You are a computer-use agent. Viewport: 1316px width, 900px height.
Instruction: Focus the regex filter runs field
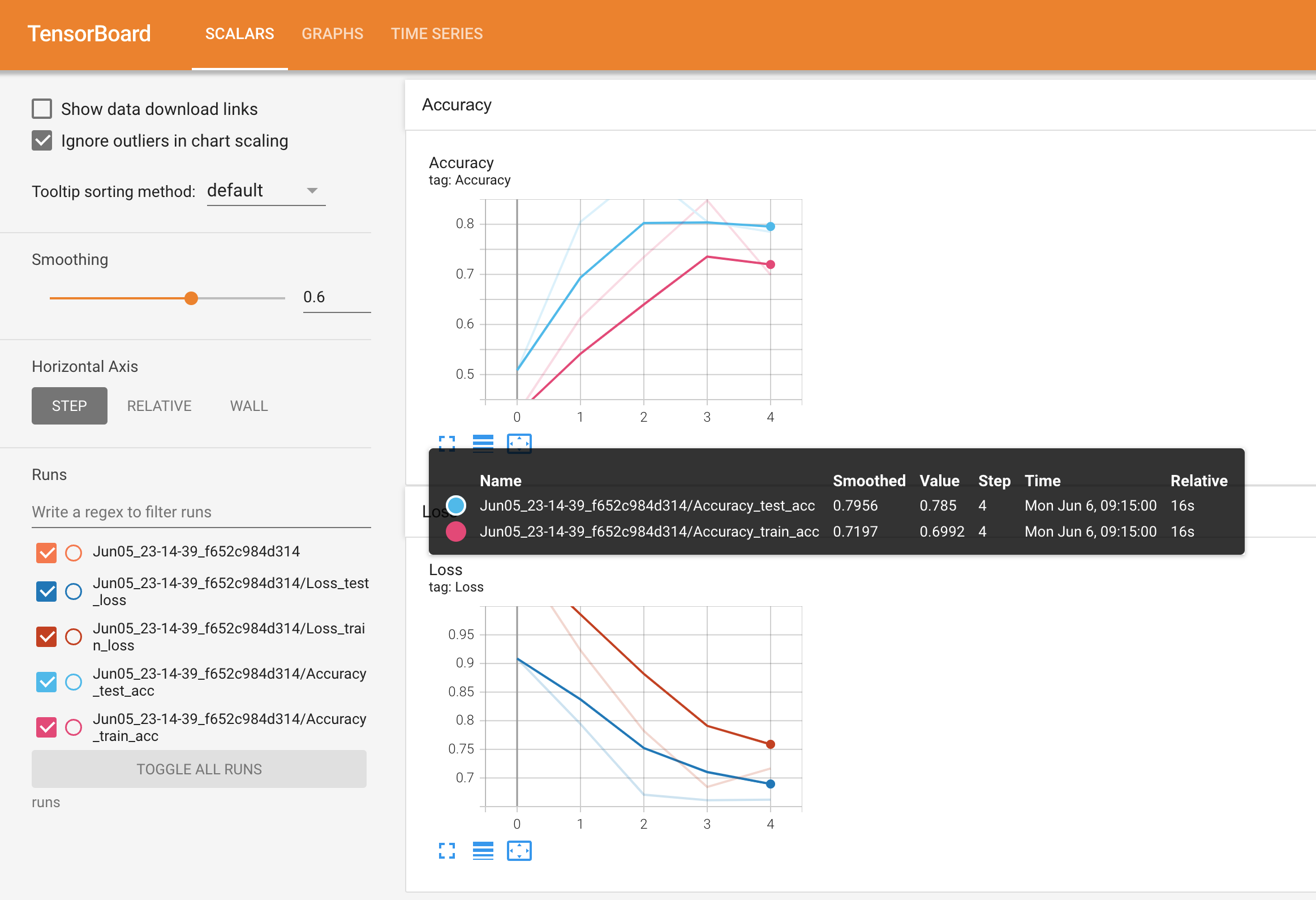201,512
